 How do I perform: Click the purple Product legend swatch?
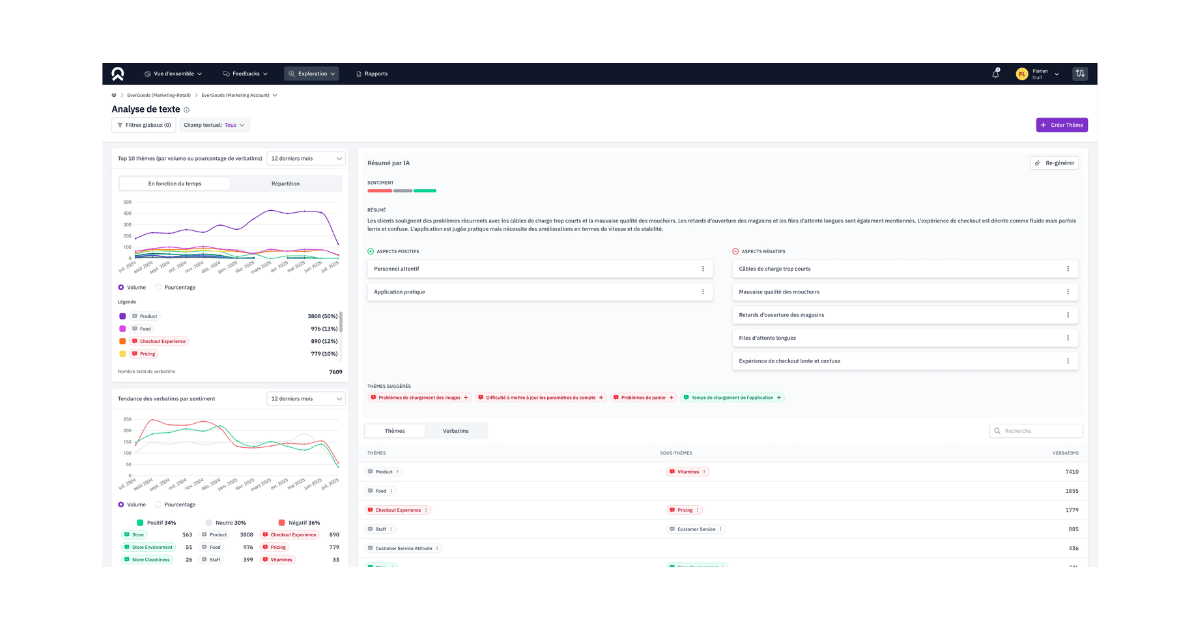(x=122, y=316)
